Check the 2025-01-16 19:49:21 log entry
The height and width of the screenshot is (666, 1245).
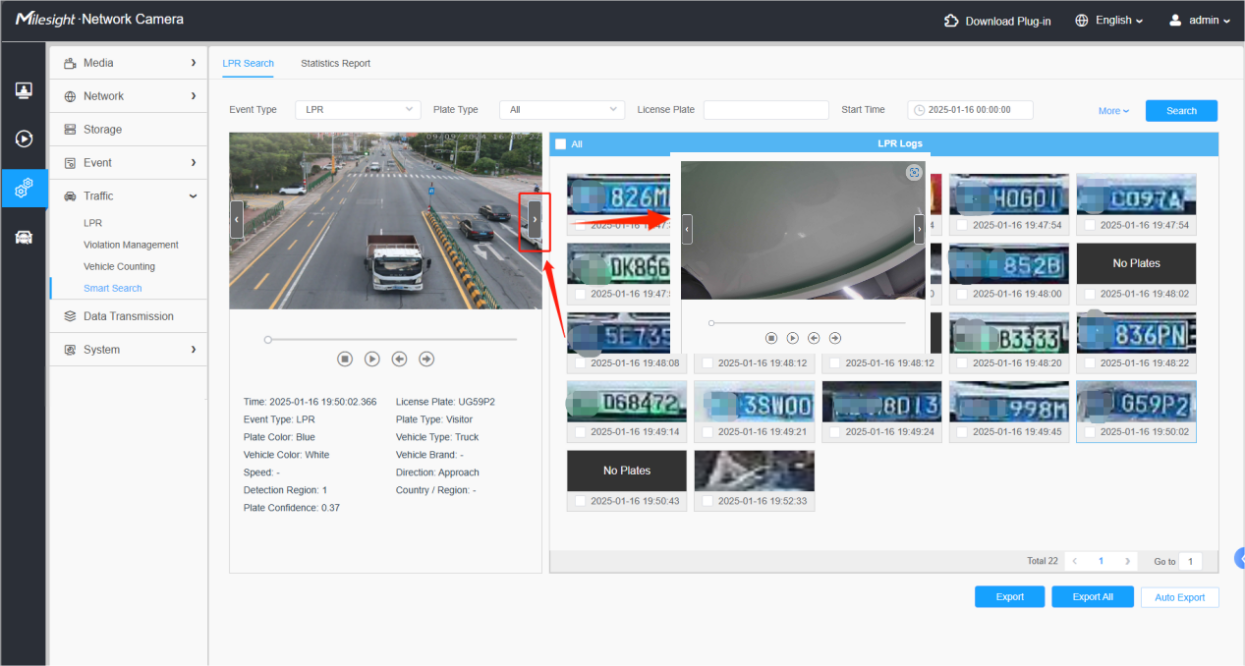coord(707,433)
